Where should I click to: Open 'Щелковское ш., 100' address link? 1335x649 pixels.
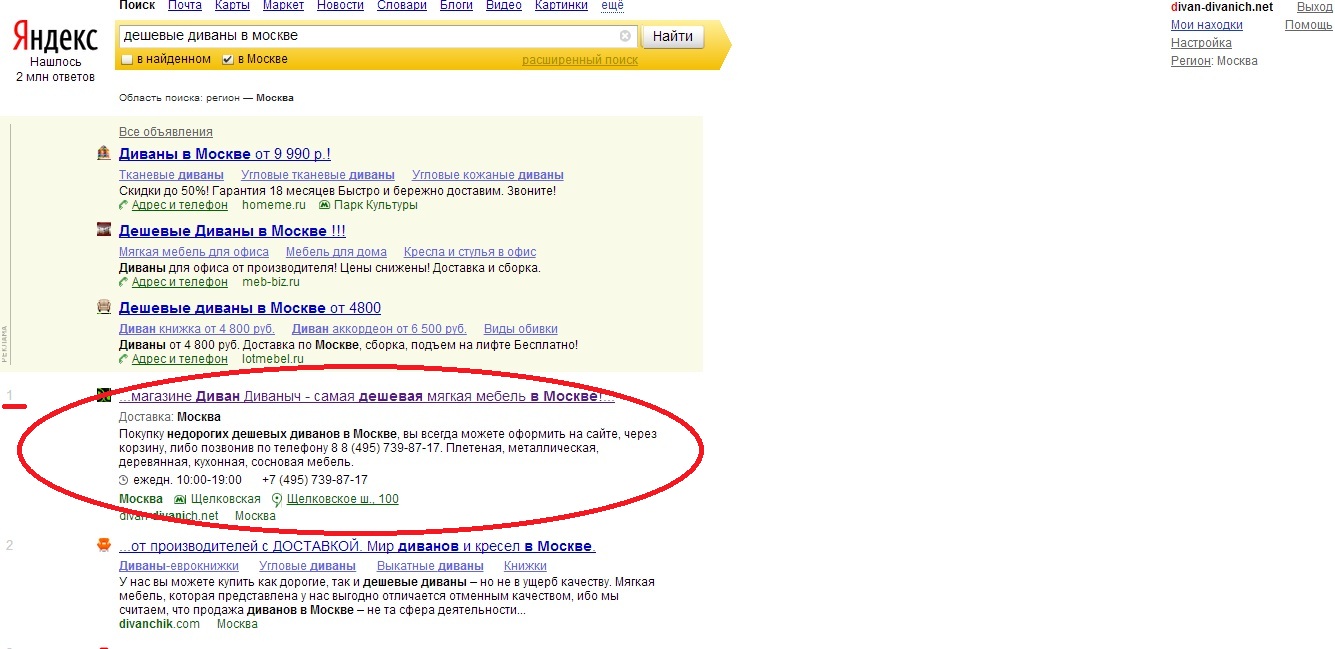[x=343, y=499]
